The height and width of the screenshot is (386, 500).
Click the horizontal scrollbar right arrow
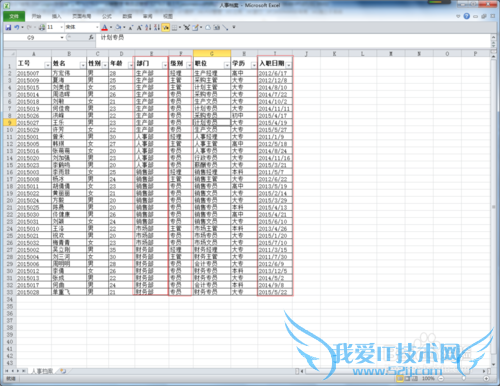tap(484, 371)
